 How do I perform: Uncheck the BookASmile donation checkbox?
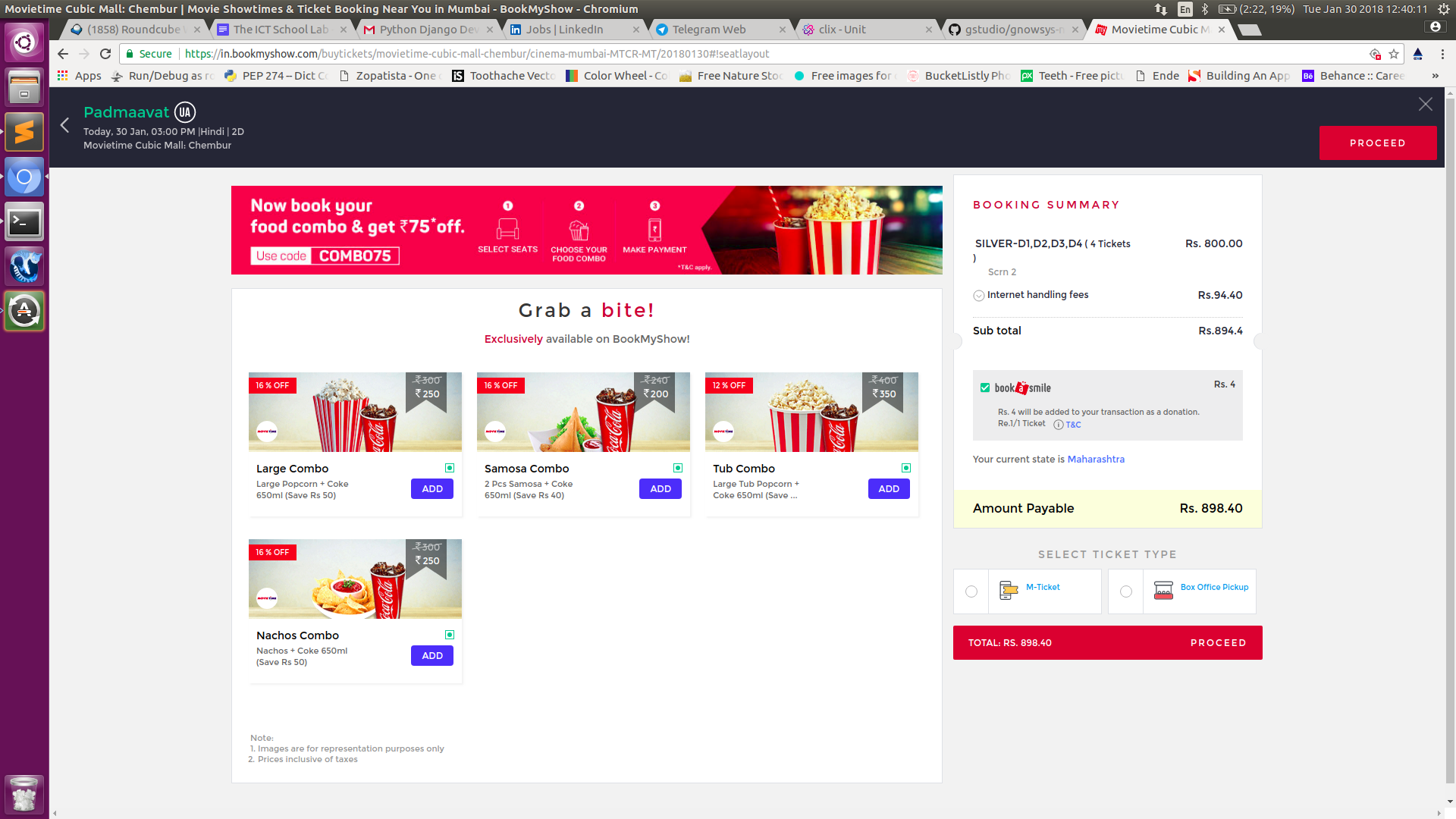click(x=985, y=388)
